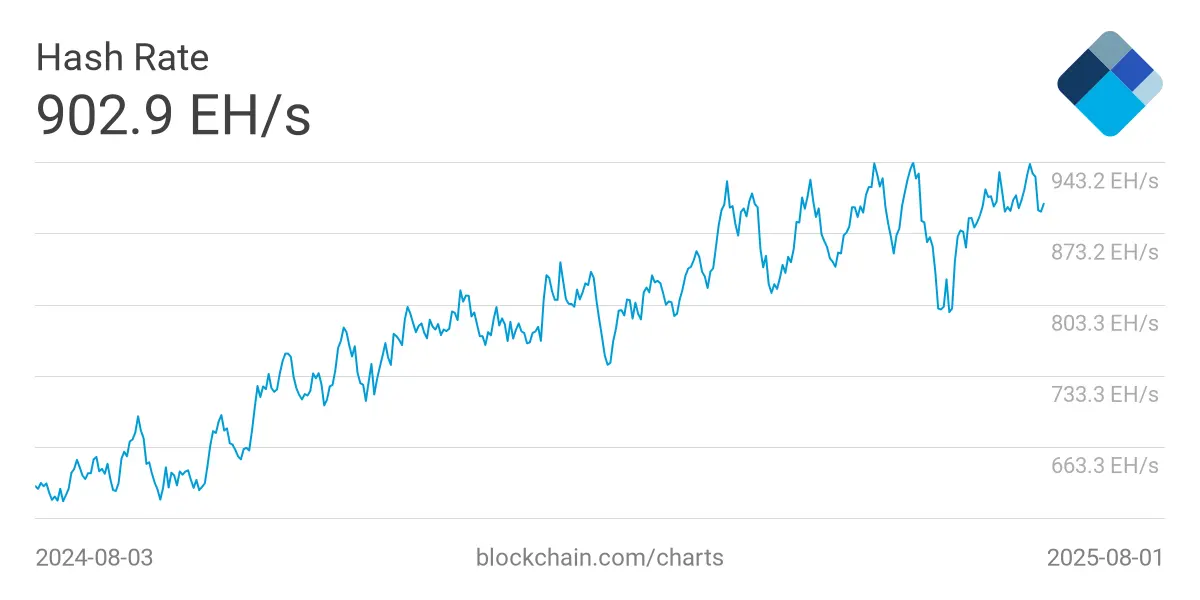The height and width of the screenshot is (600, 1200).
Task: Click the 663.3 EH/s axis label
Action: pyautogui.click(x=1104, y=465)
